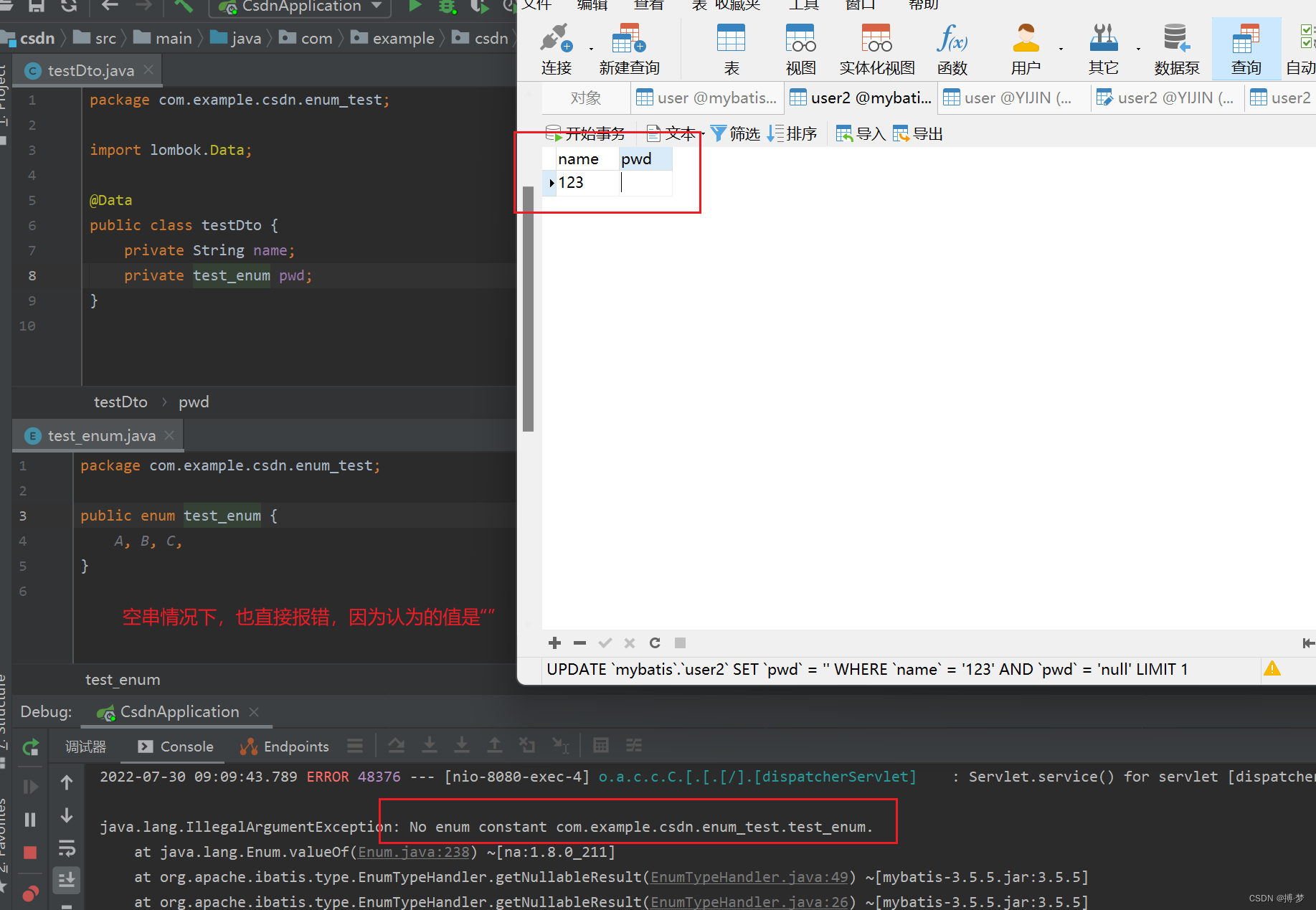Click the yellow warning triangle icon
The image size is (1316, 910).
(1272, 668)
